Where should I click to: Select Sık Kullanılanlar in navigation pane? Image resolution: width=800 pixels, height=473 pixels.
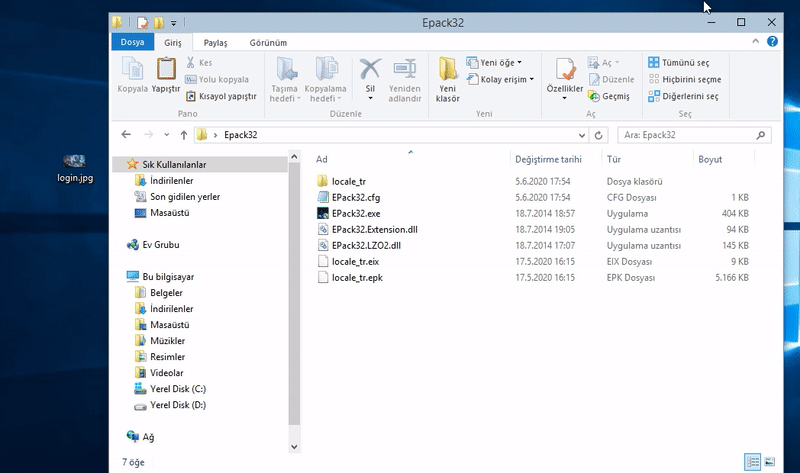click(x=200, y=164)
